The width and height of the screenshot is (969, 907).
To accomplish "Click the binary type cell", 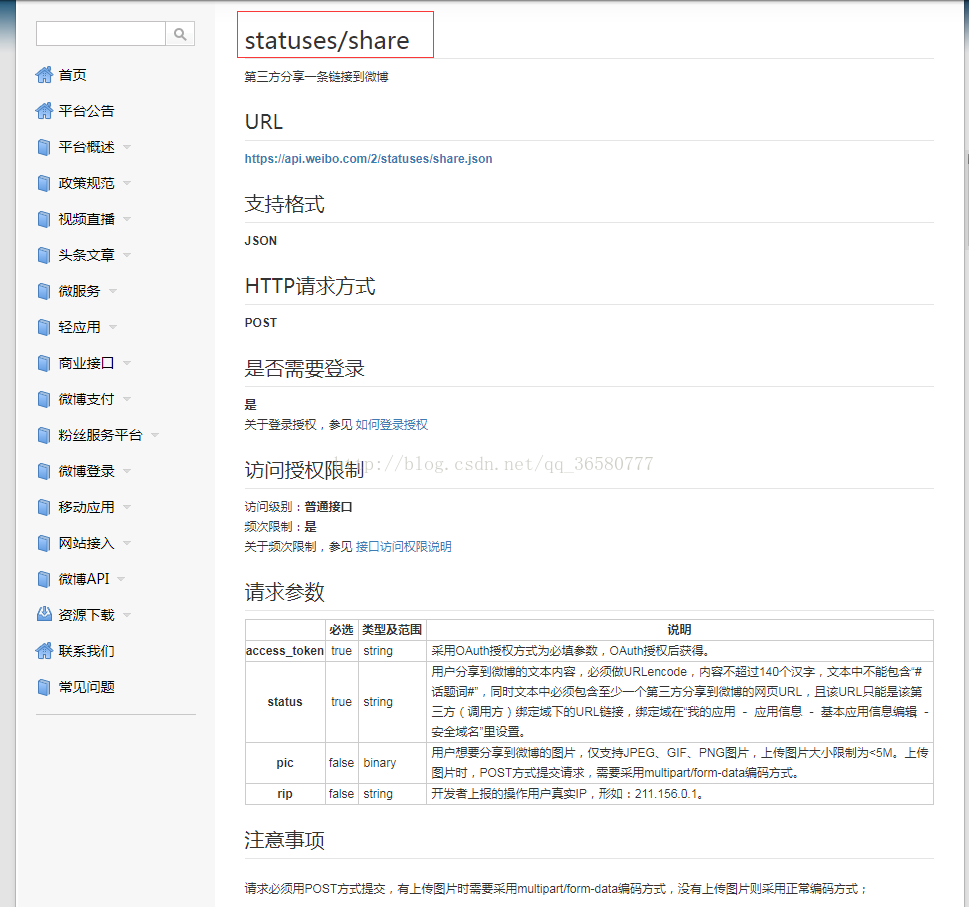I will 392,763.
